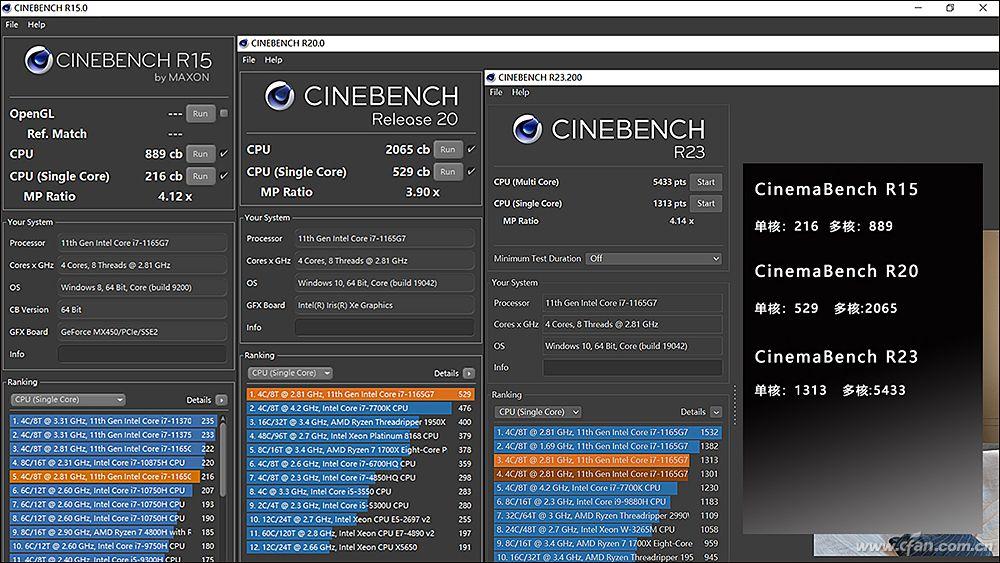Viewport: 1000px width, 563px height.
Task: Open File menu in Cinebench R23 window
Action: pos(496,92)
